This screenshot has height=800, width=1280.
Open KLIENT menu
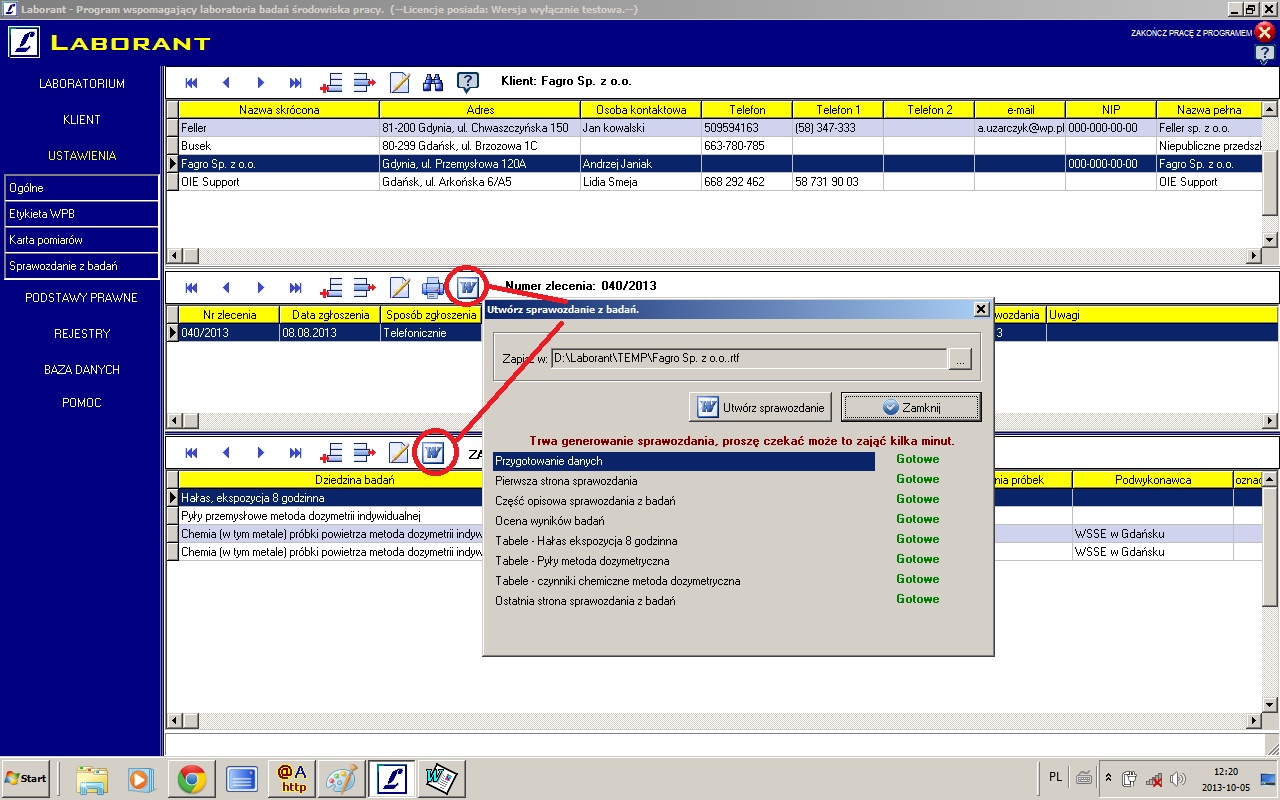click(x=82, y=120)
